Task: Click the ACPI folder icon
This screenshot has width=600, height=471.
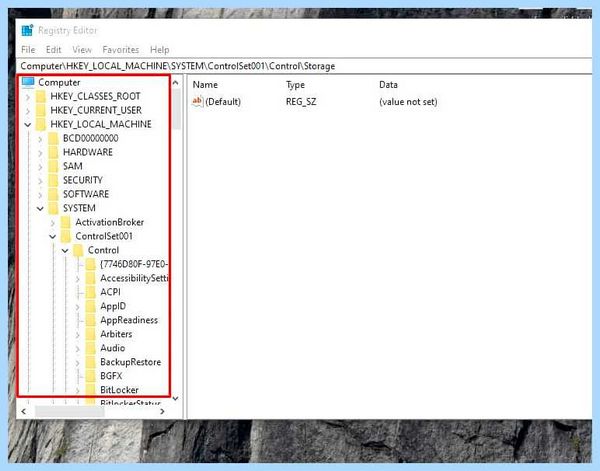Action: (x=91, y=292)
